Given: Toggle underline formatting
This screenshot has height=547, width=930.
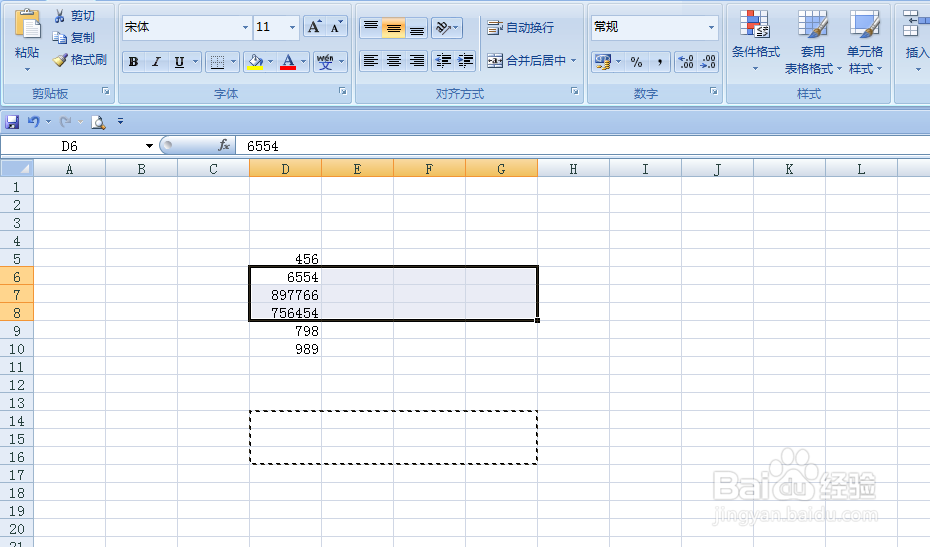Looking at the screenshot, I should (x=179, y=62).
